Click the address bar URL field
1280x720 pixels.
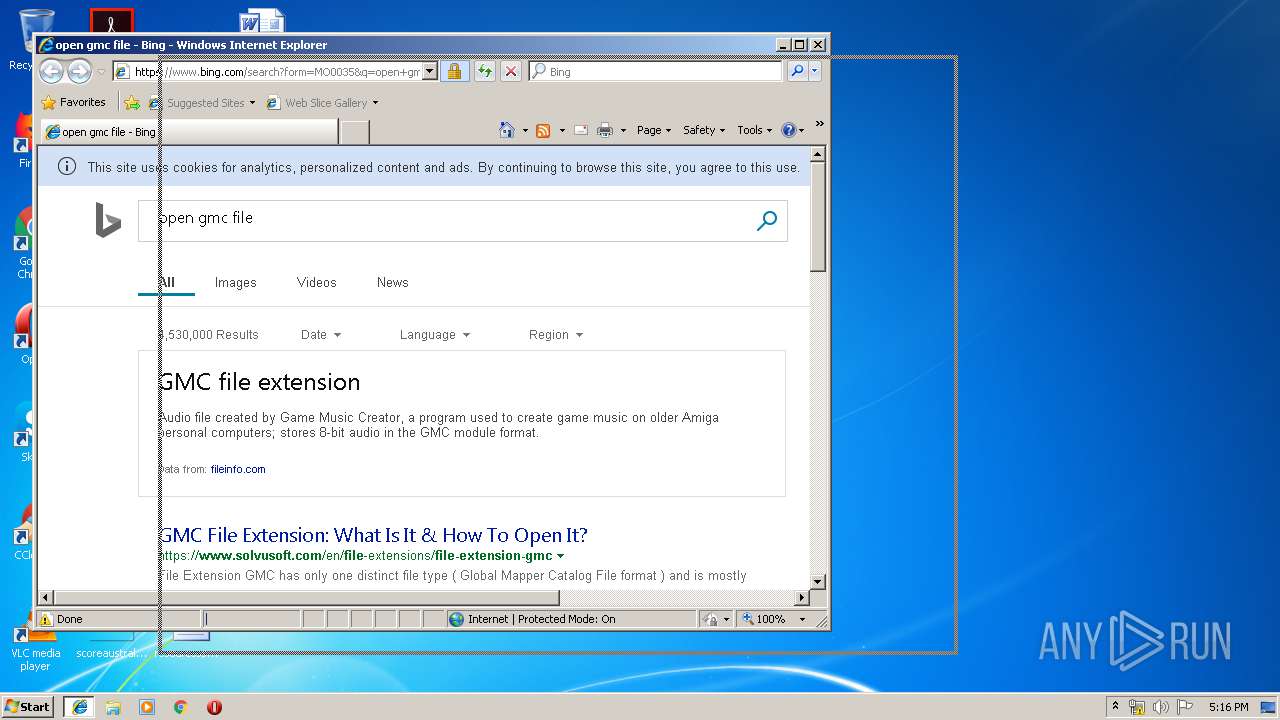tap(267, 71)
